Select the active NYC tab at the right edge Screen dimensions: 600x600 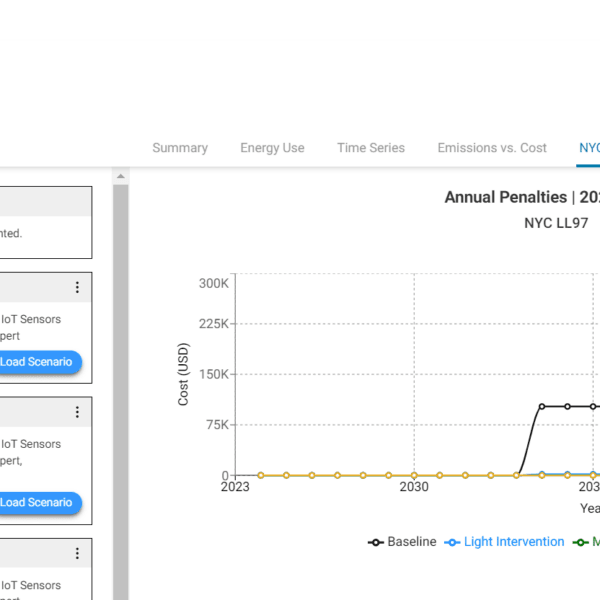[589, 148]
